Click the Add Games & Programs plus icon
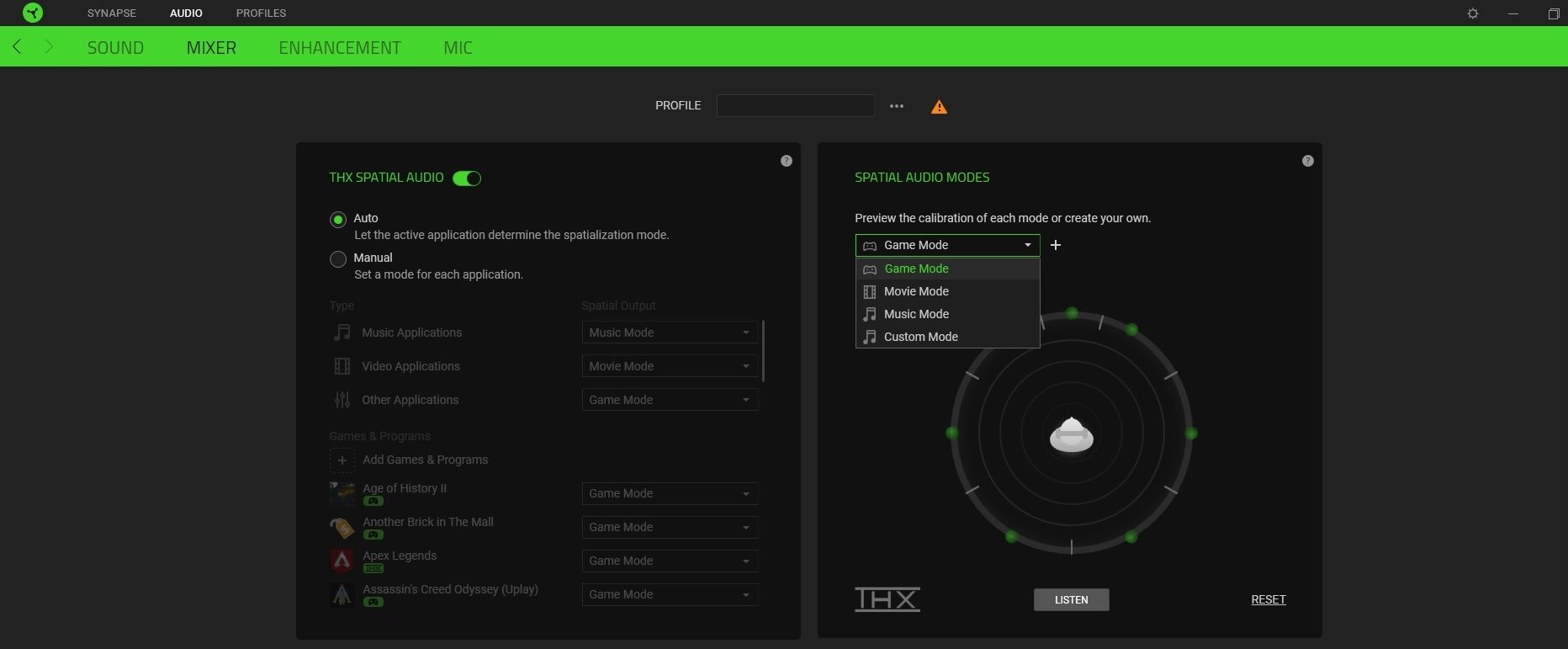This screenshot has width=1568, height=649. click(x=342, y=460)
